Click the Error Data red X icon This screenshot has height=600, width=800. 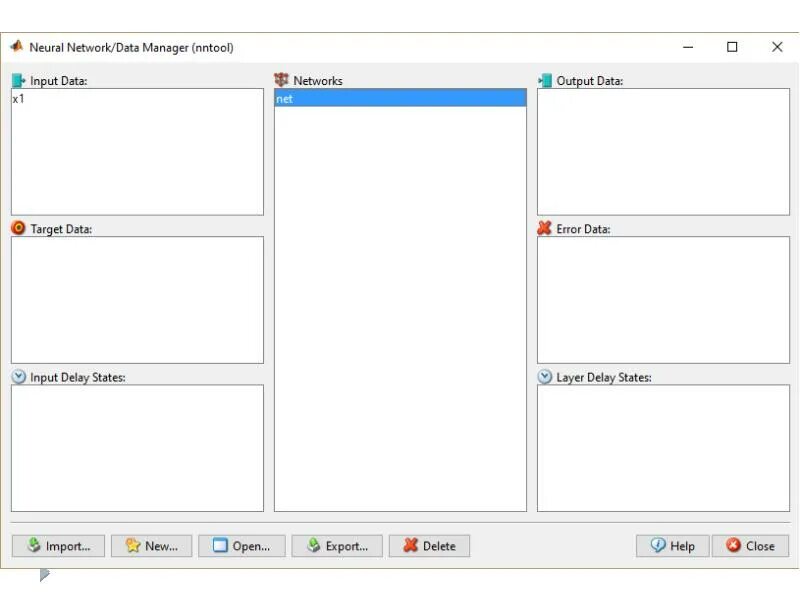[x=545, y=228]
